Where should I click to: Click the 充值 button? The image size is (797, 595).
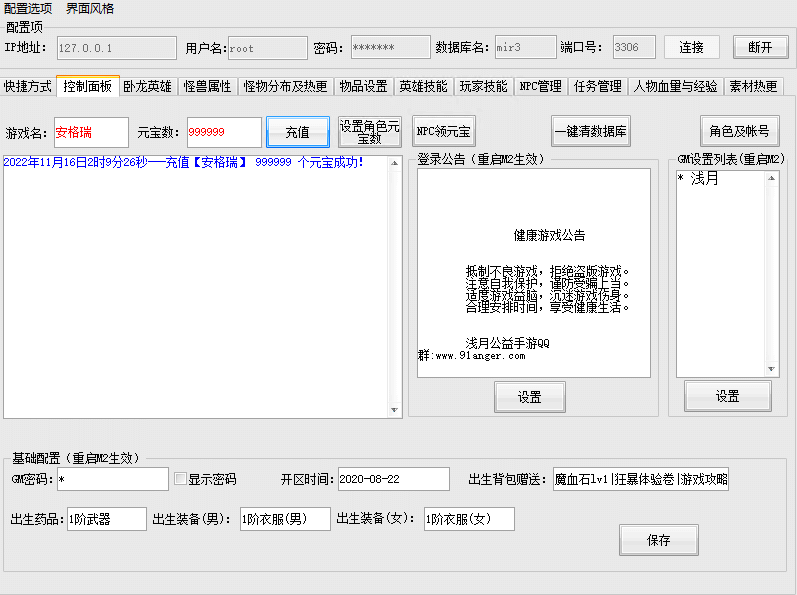[297, 132]
